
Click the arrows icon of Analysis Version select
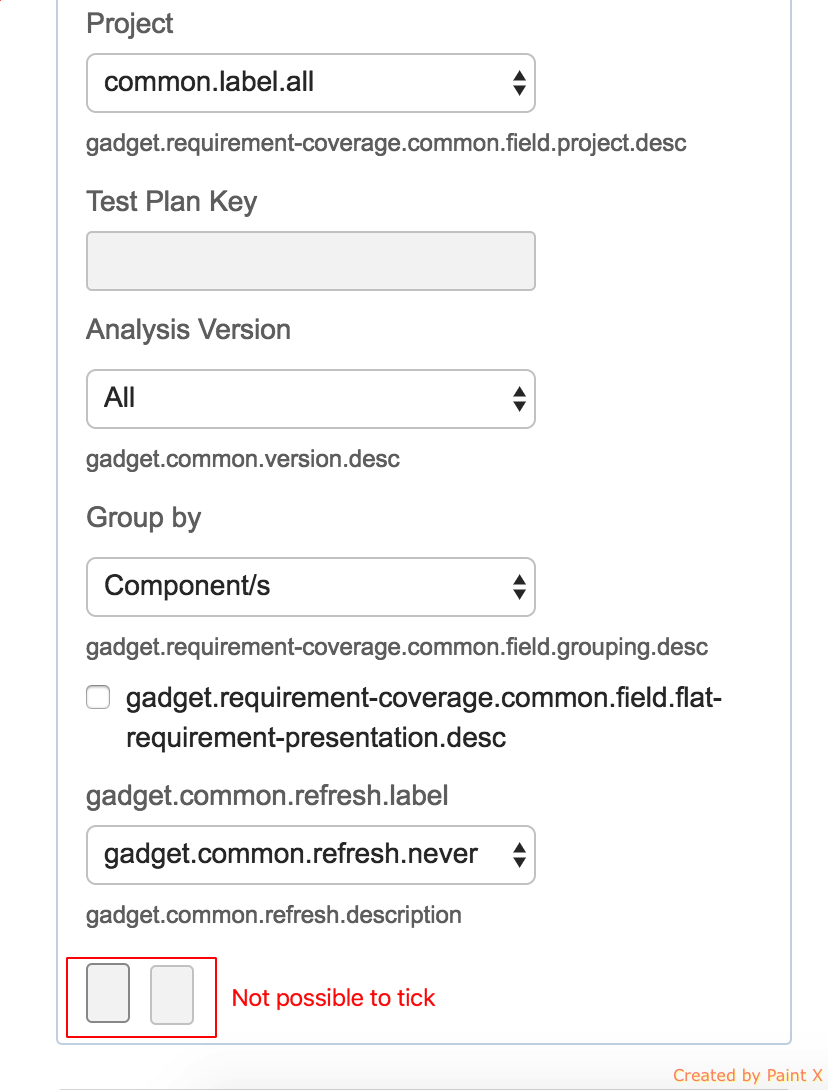(519, 399)
